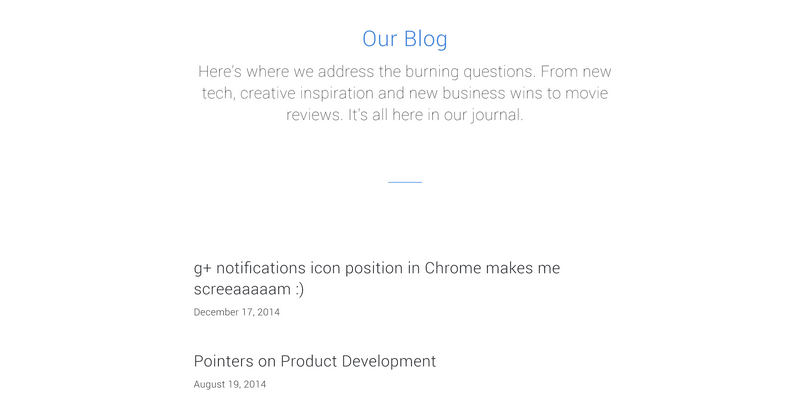
Task: Open the Pointers on Product Development post
Action: [x=315, y=361]
